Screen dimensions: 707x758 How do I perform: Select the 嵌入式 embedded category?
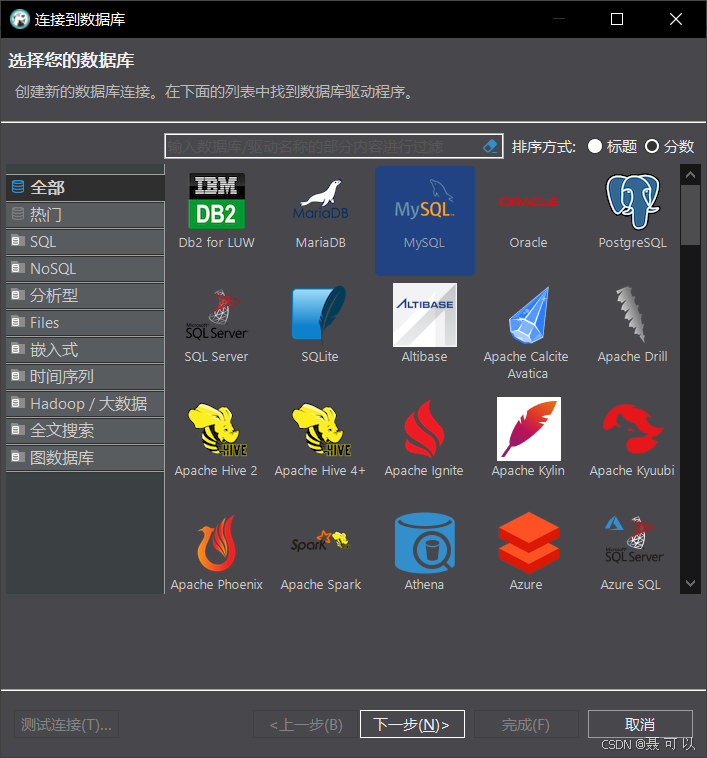pos(85,350)
